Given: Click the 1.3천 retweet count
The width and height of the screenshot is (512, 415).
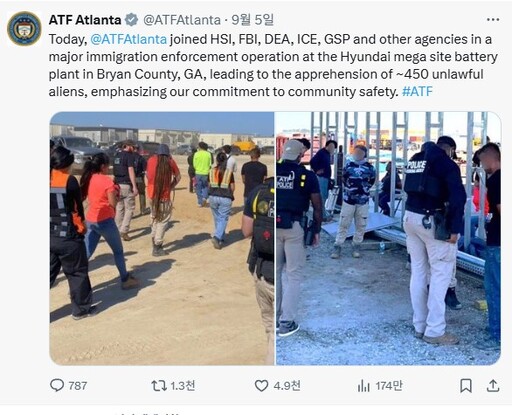Looking at the screenshot, I should [x=183, y=386].
